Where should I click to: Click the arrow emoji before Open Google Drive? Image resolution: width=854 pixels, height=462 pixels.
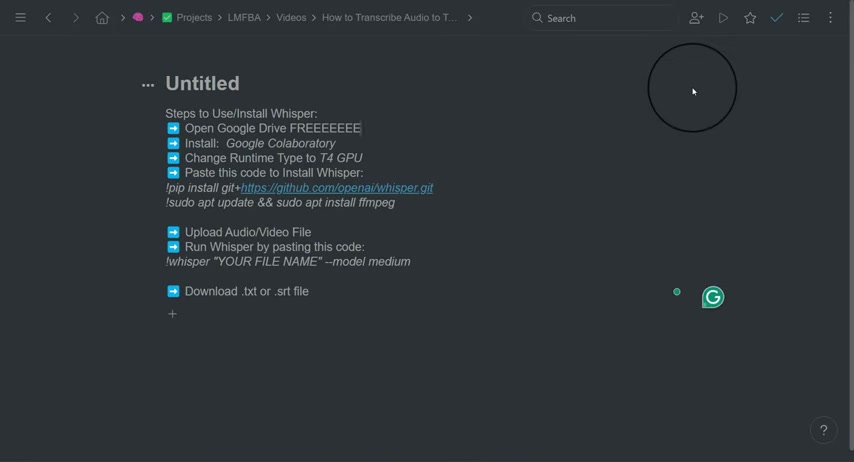173,128
